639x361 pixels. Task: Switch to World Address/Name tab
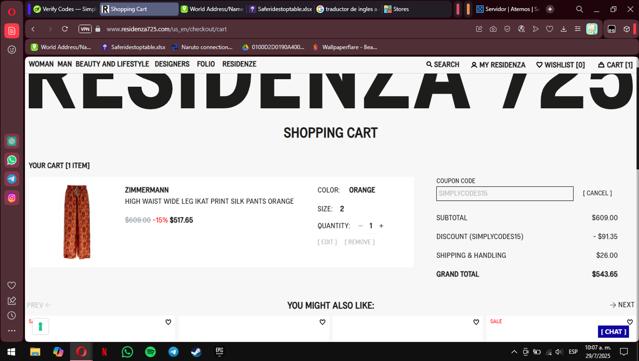[212, 9]
